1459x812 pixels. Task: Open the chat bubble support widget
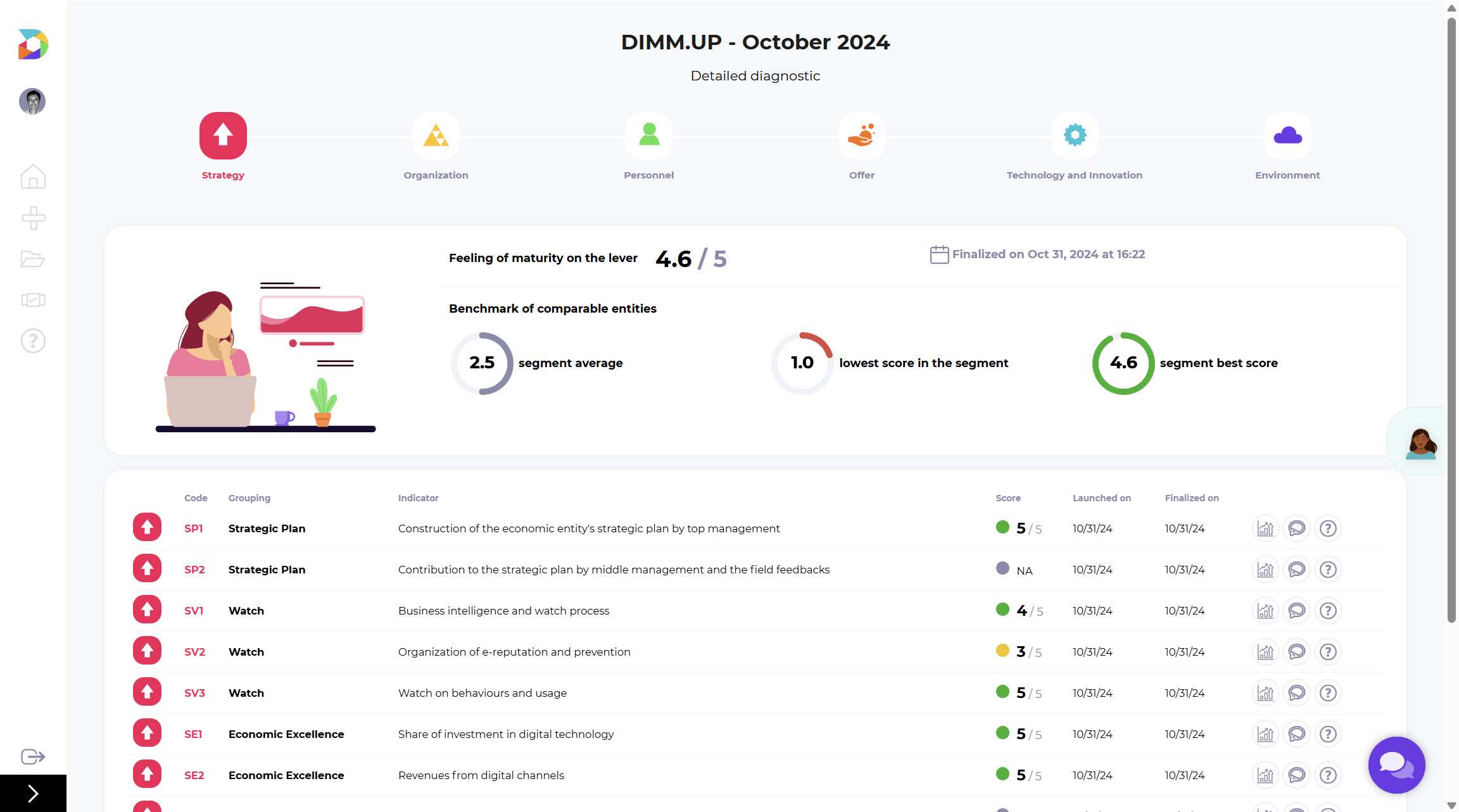tap(1396, 765)
